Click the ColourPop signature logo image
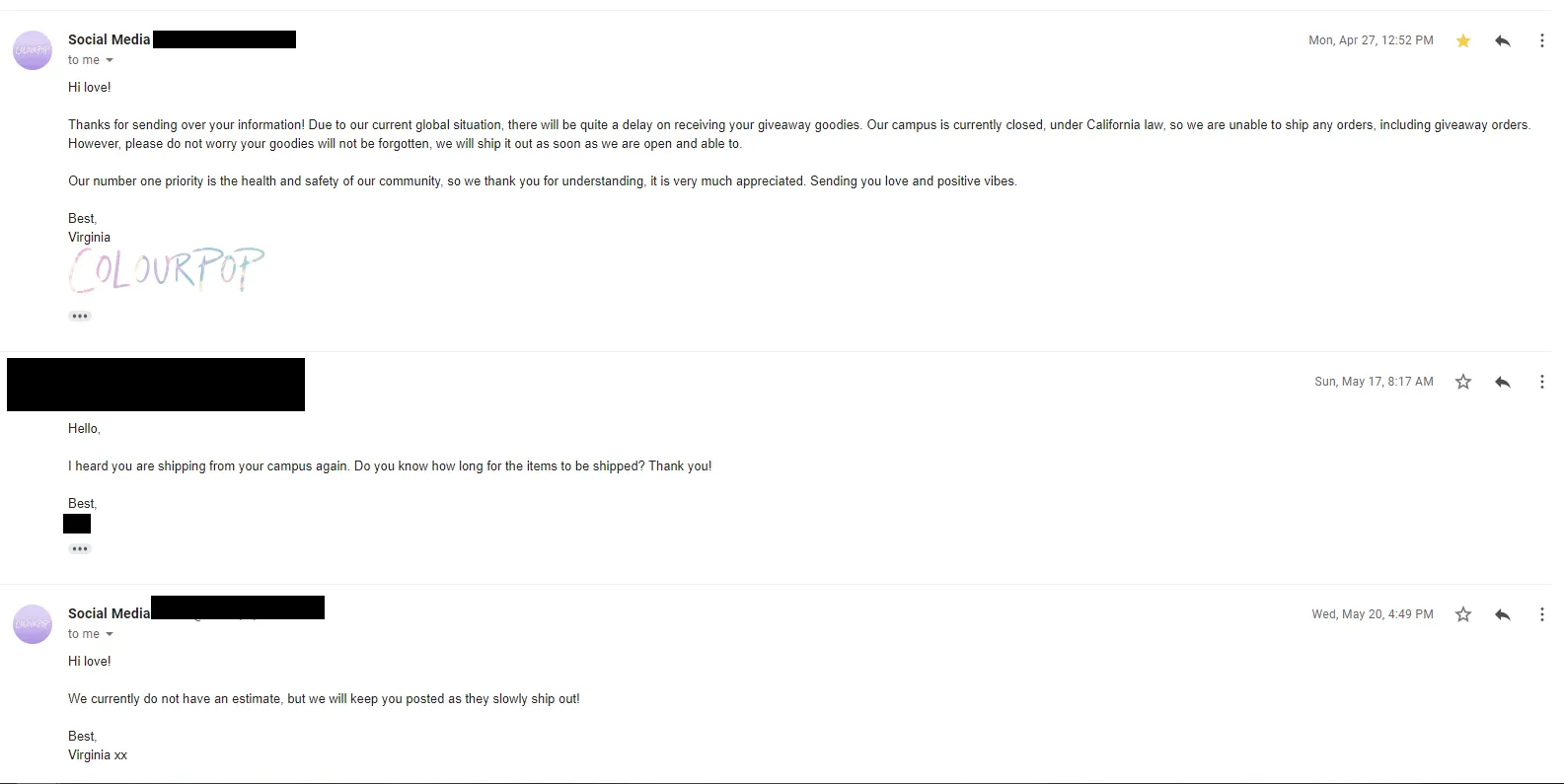The height and width of the screenshot is (784, 1564). pyautogui.click(x=166, y=270)
